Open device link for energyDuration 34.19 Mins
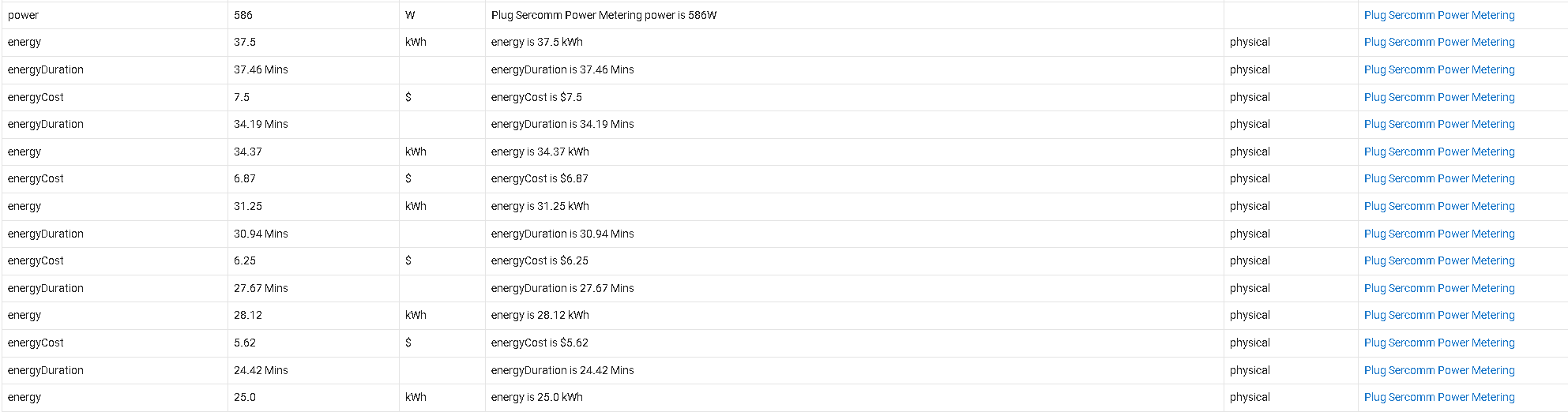 [x=1438, y=124]
